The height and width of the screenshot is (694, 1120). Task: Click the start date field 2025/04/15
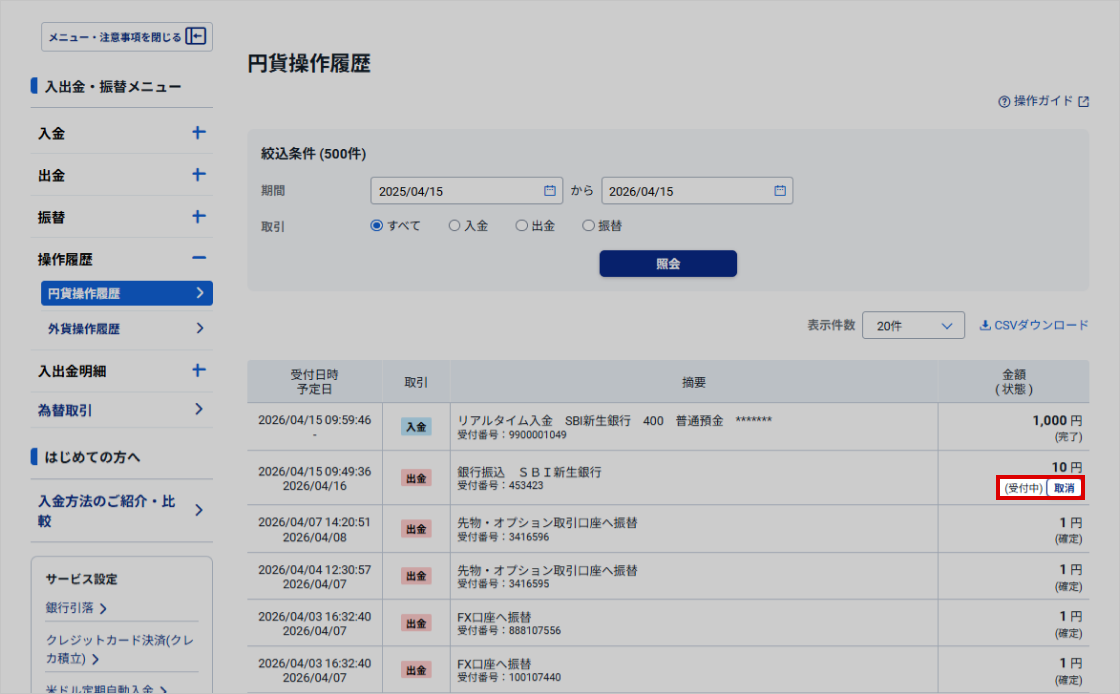(455, 191)
